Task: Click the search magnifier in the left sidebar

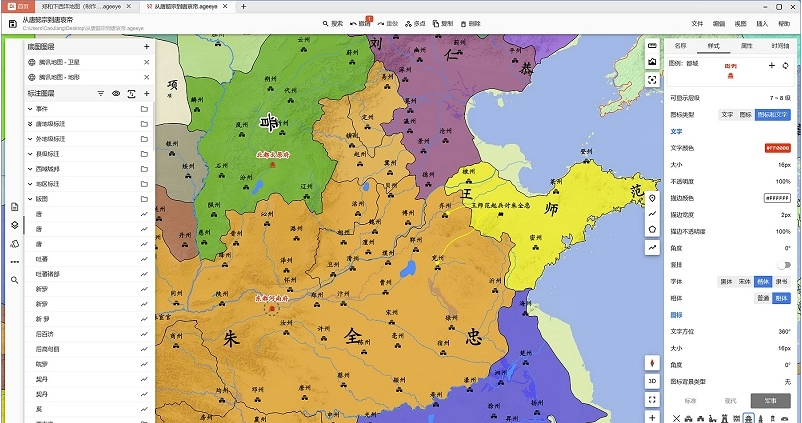Action: (14, 280)
